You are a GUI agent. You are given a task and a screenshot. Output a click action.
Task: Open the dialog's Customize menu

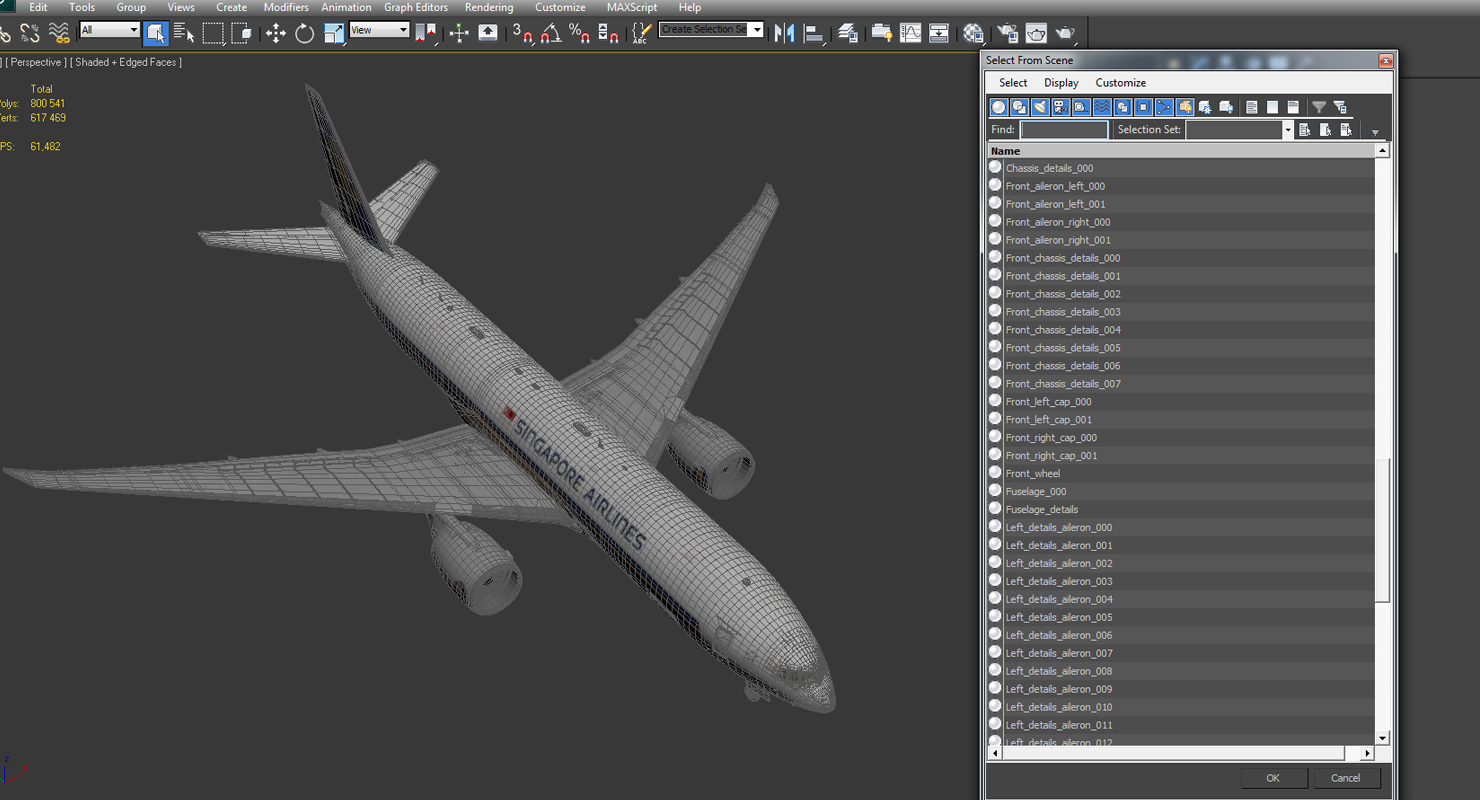coord(1121,83)
